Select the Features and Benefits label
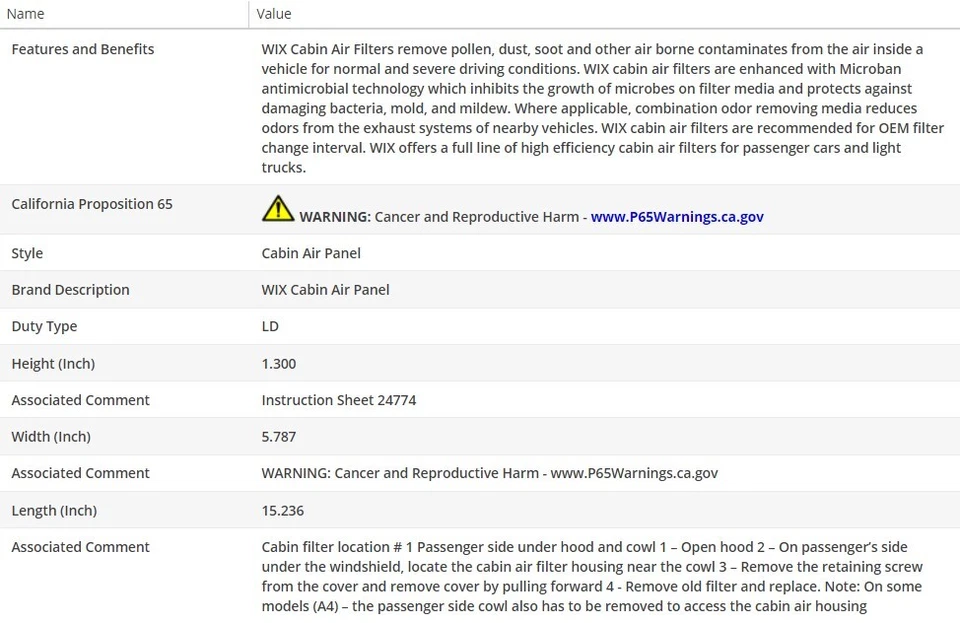The image size is (960, 623). point(83,49)
